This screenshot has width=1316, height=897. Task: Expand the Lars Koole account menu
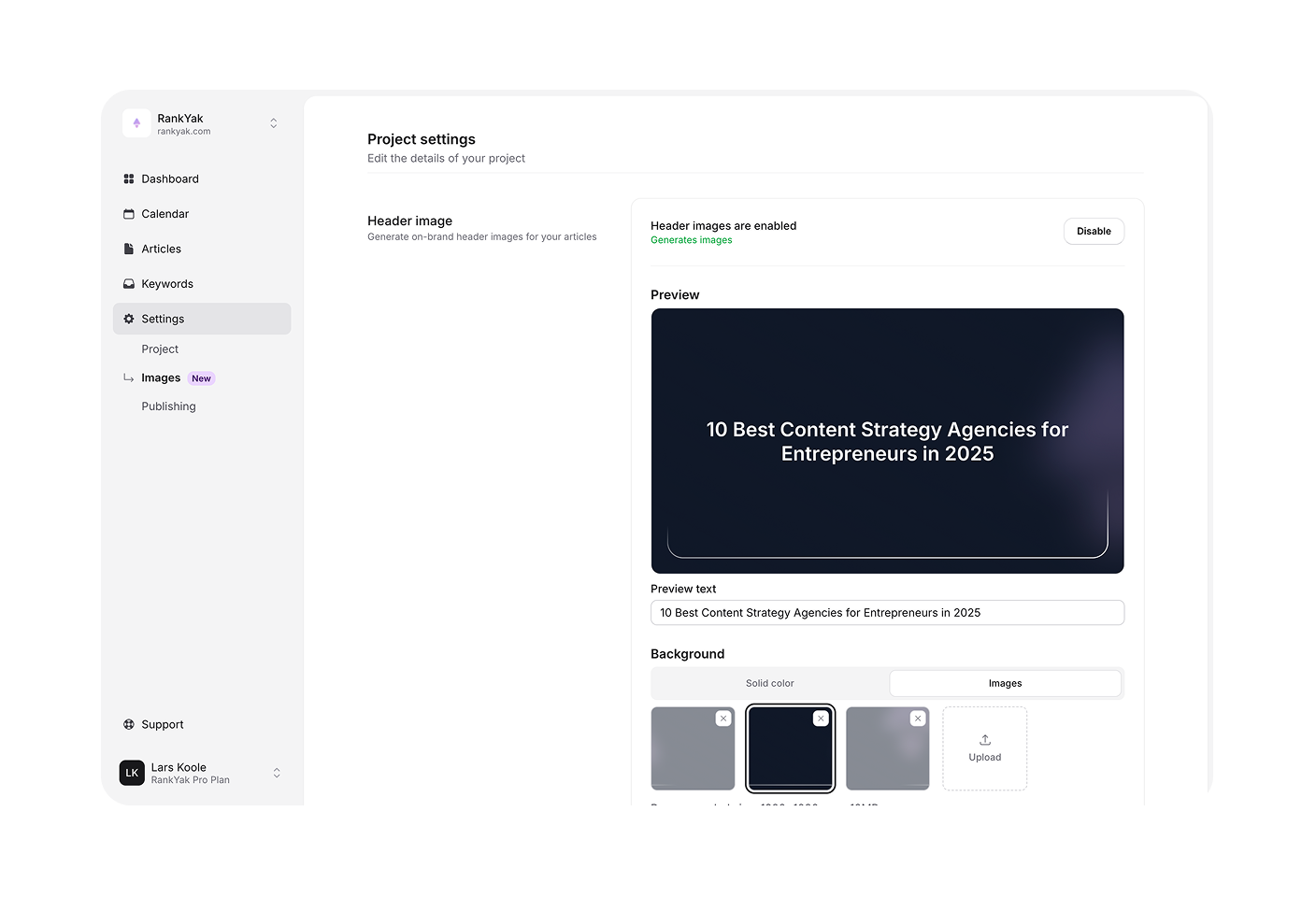tap(277, 773)
